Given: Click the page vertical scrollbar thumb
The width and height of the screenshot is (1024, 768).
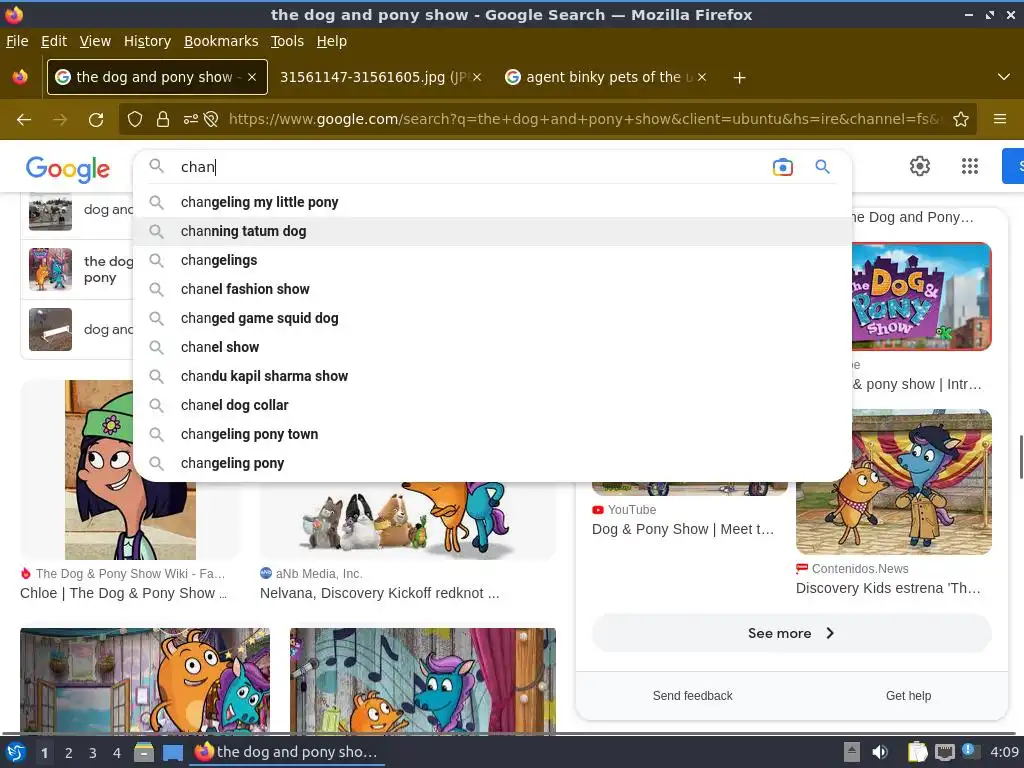Looking at the screenshot, I should pos(1020,456).
